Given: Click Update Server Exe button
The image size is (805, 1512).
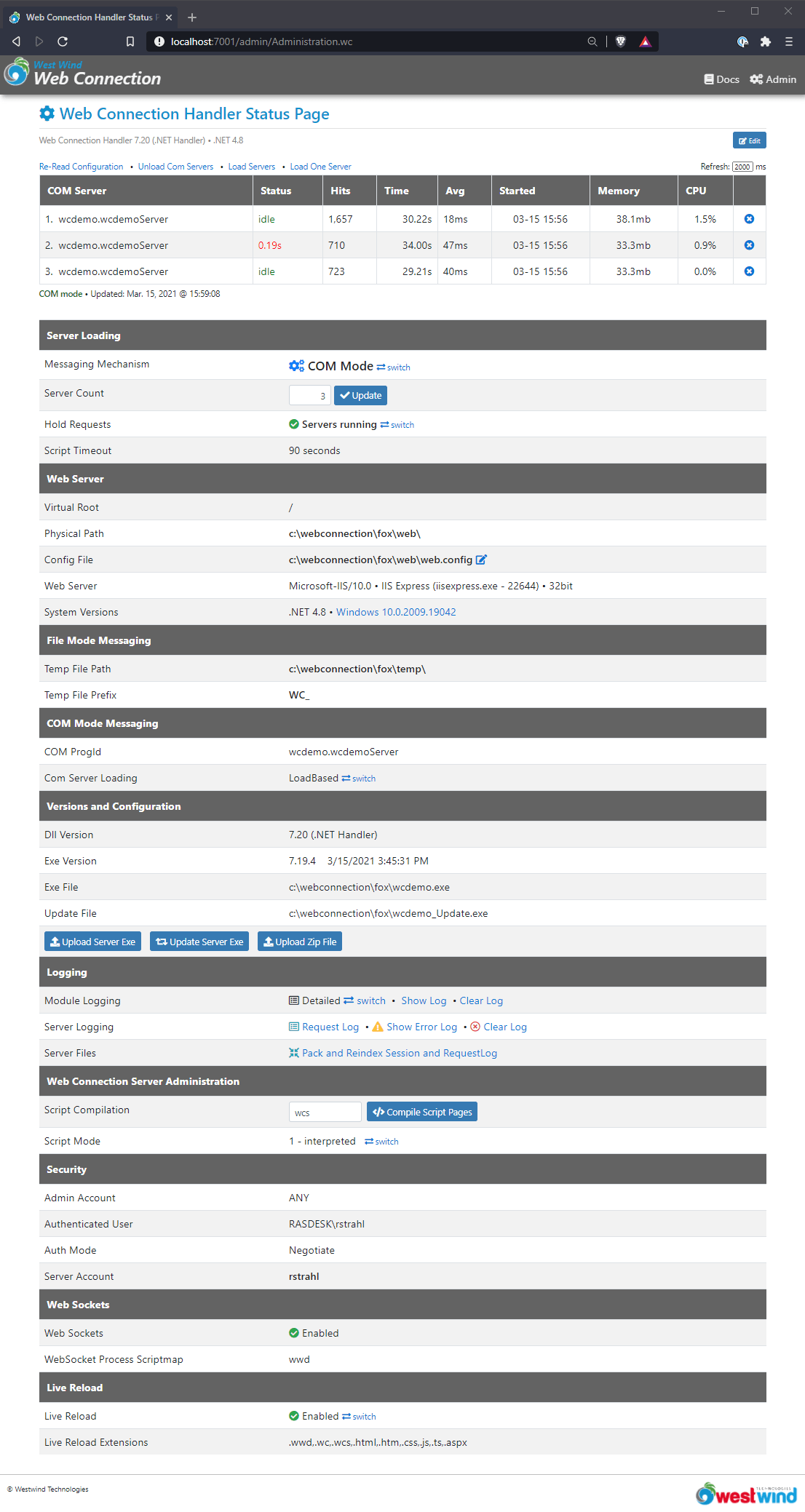Looking at the screenshot, I should [x=199, y=942].
